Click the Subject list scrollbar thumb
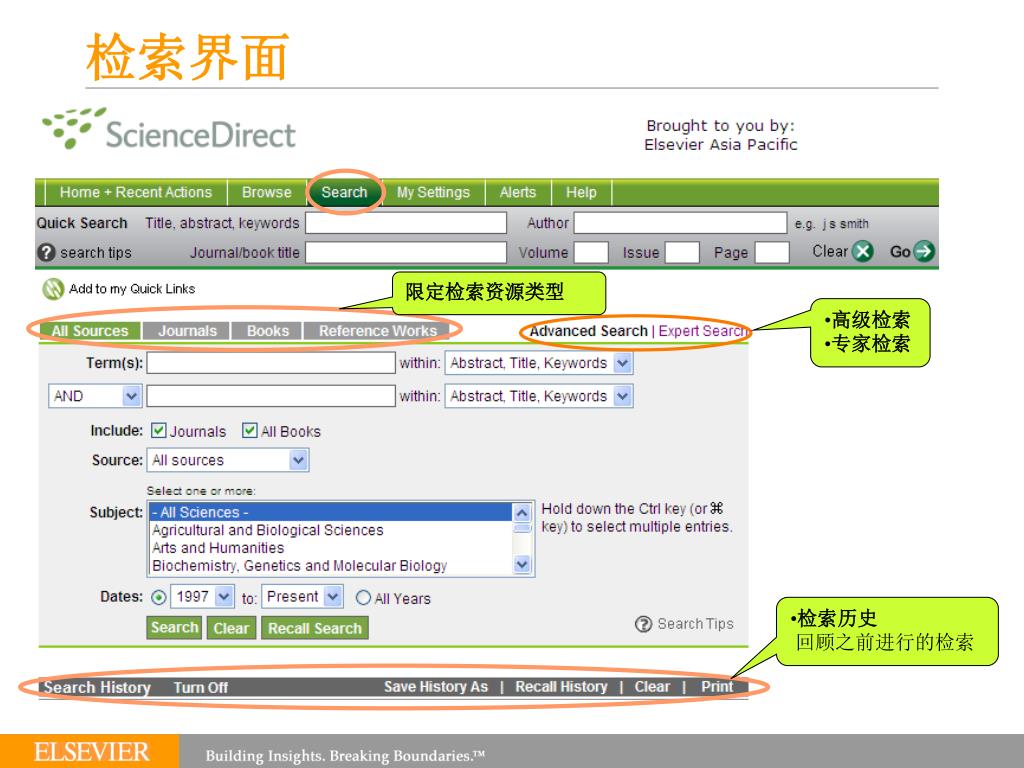 [x=522, y=528]
